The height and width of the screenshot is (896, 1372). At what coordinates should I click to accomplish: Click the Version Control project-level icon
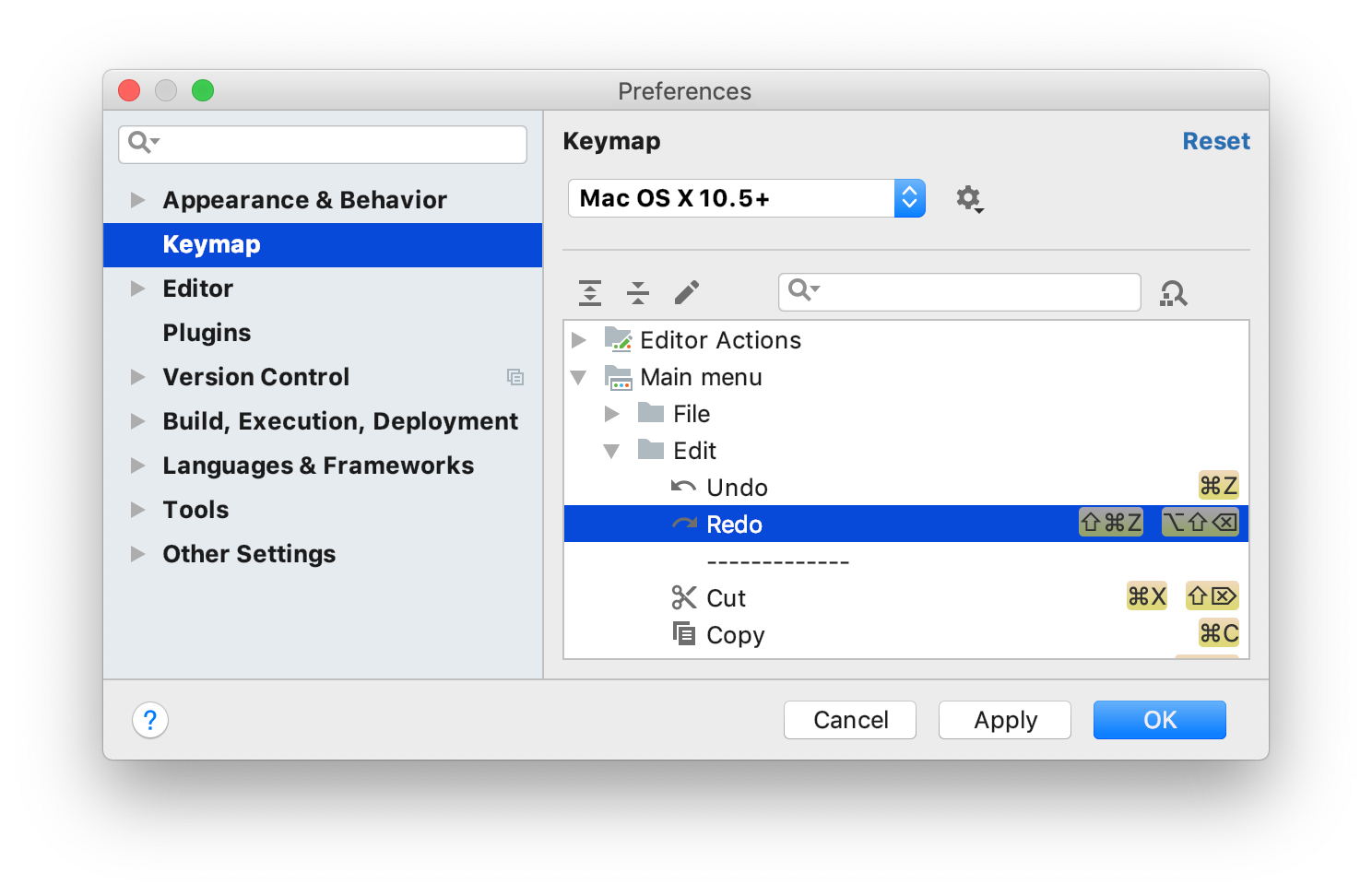515,377
